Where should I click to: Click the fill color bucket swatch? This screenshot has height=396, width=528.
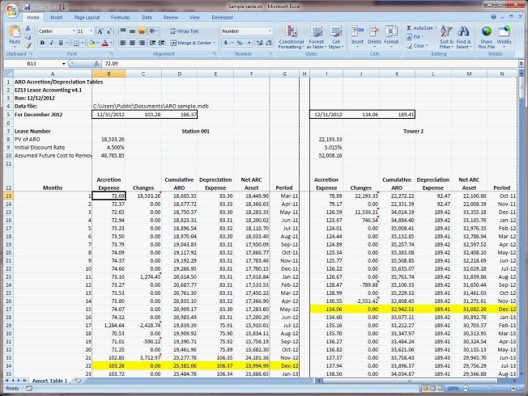[x=91, y=43]
